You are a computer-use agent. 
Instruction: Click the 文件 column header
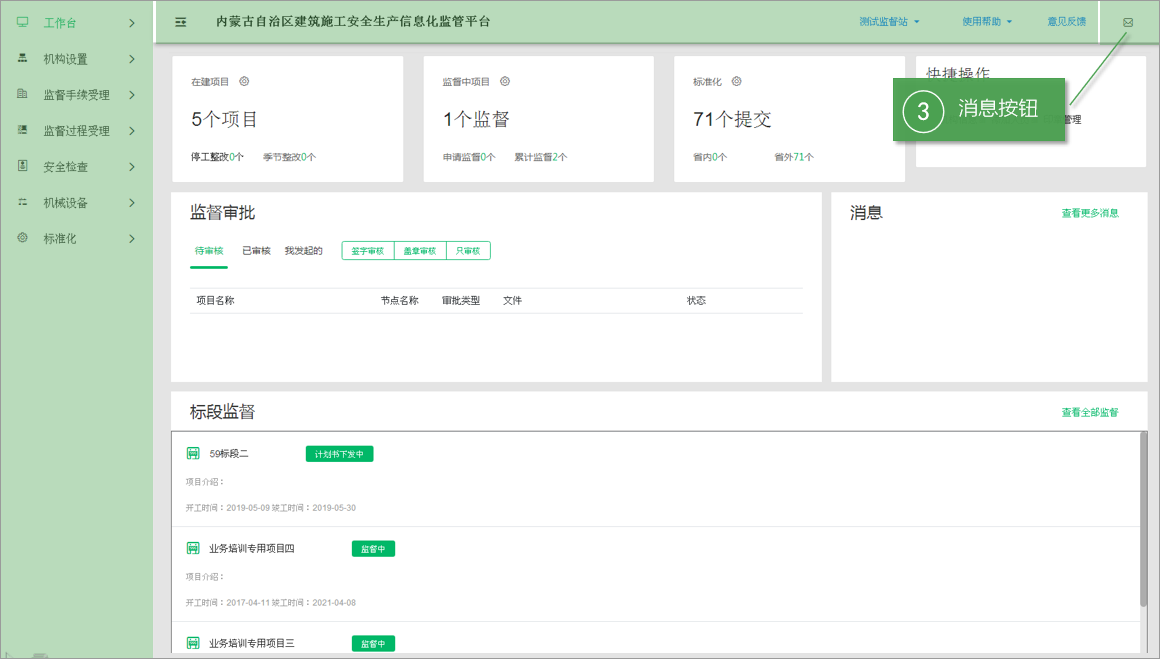tap(512, 300)
